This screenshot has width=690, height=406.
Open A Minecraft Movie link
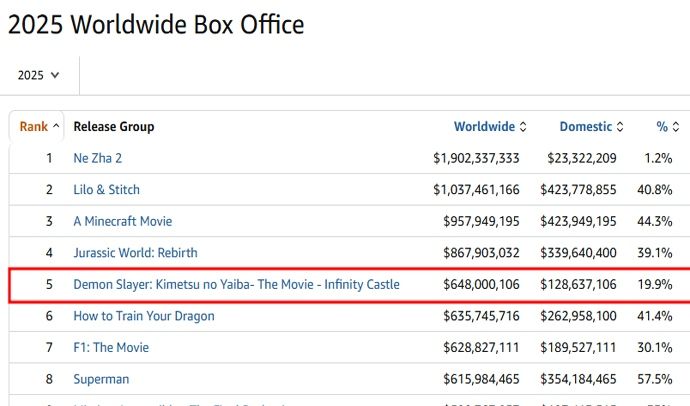click(122, 221)
